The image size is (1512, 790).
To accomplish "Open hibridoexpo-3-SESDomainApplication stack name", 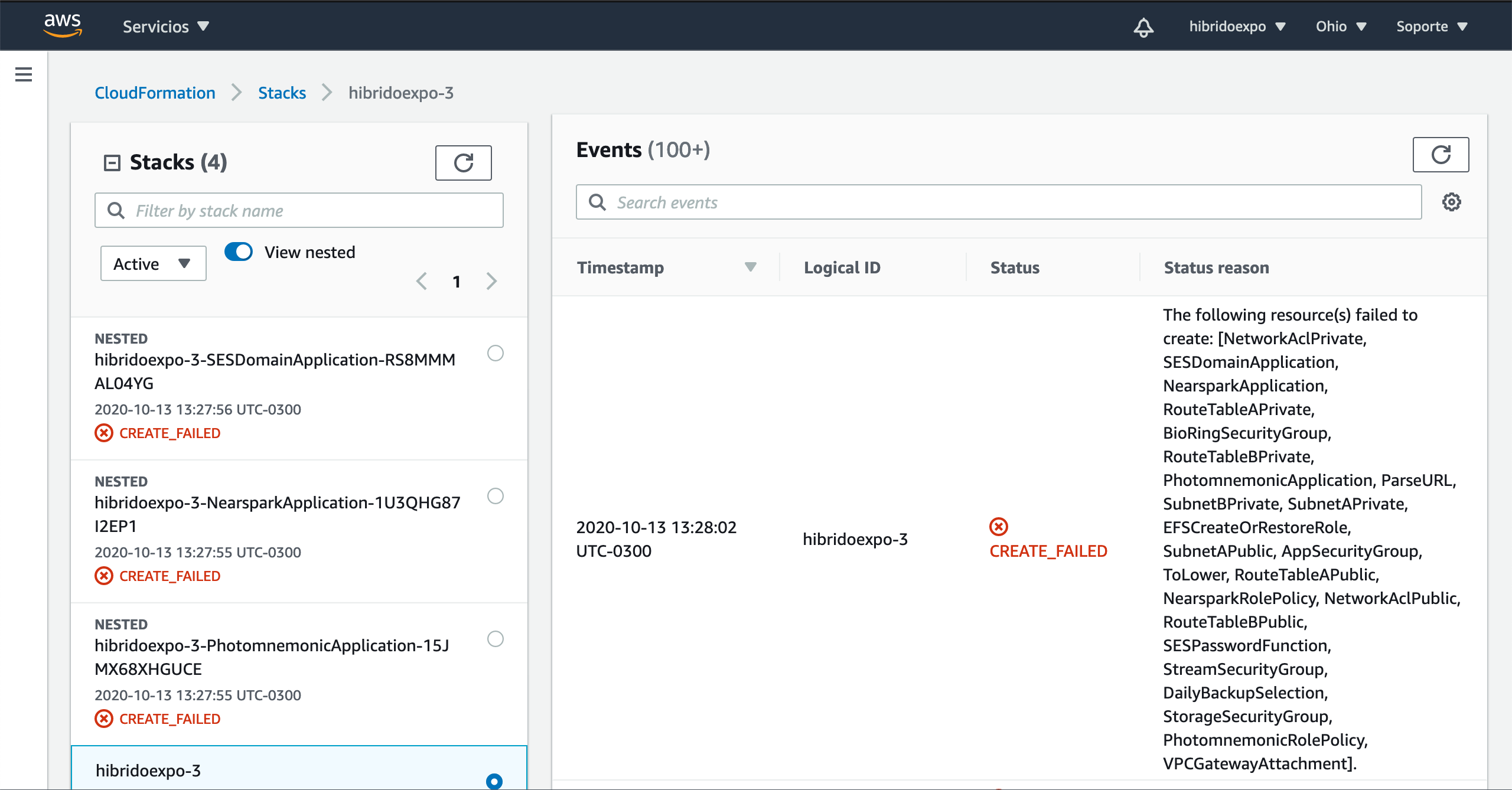I will pyautogui.click(x=275, y=371).
